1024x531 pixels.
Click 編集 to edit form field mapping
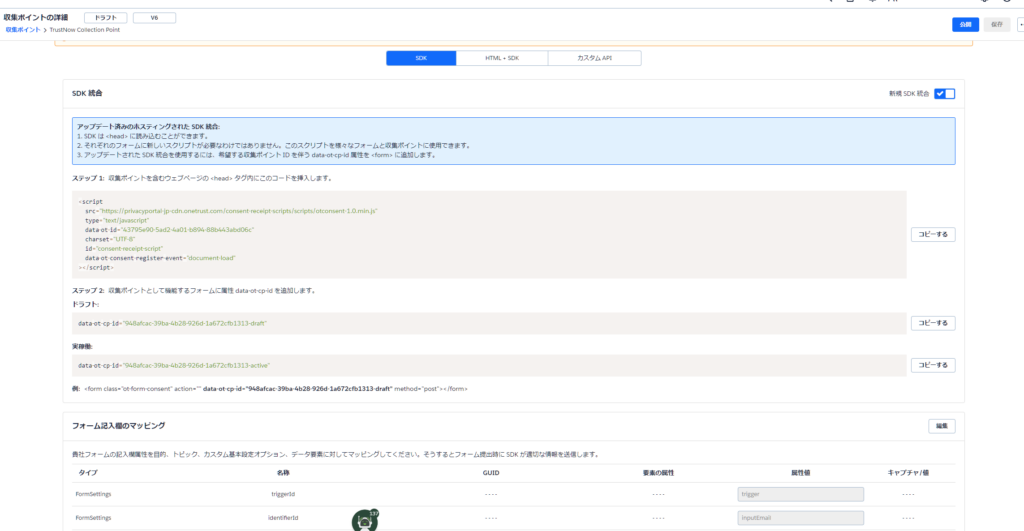(x=941, y=426)
